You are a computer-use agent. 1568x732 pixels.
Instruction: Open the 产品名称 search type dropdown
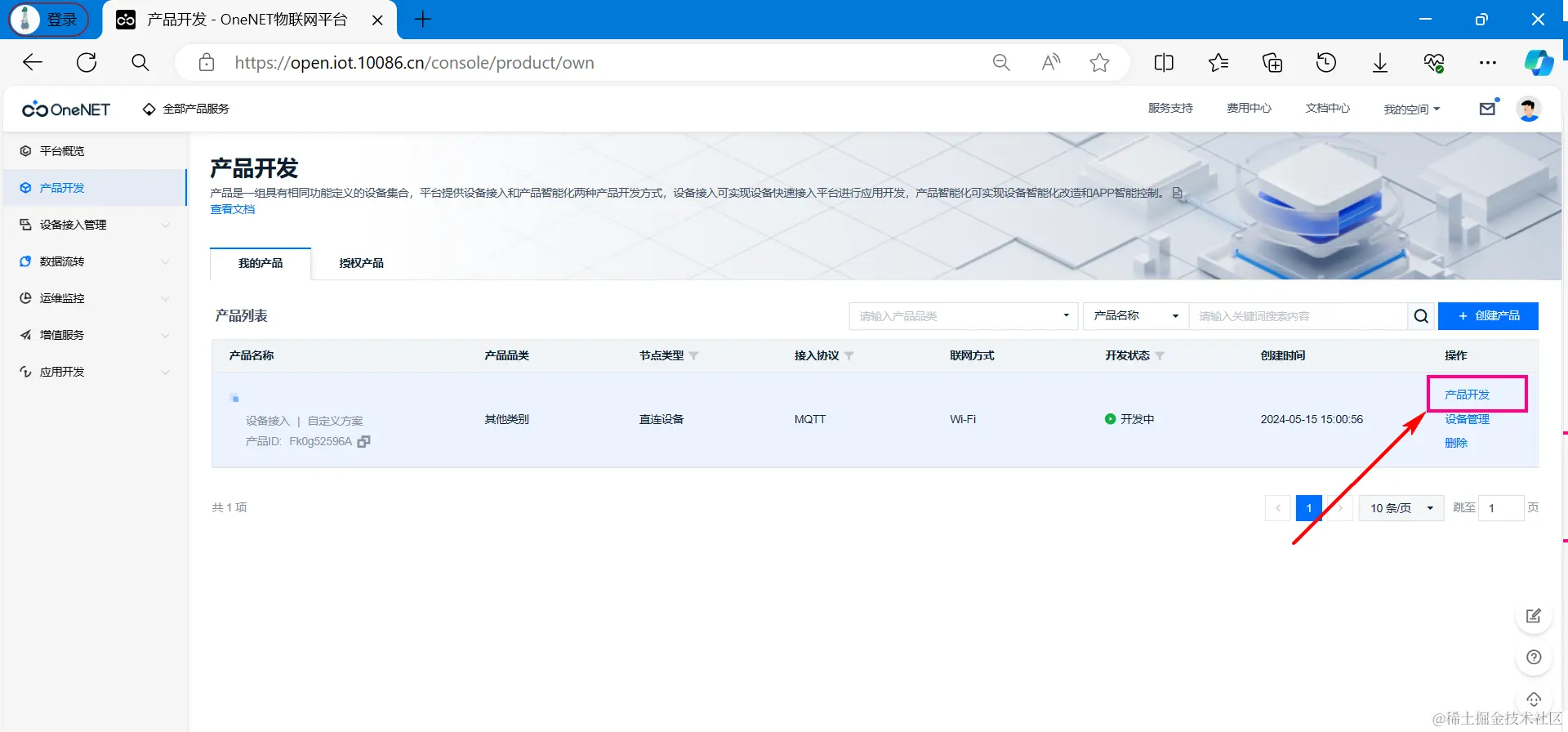pos(1136,316)
